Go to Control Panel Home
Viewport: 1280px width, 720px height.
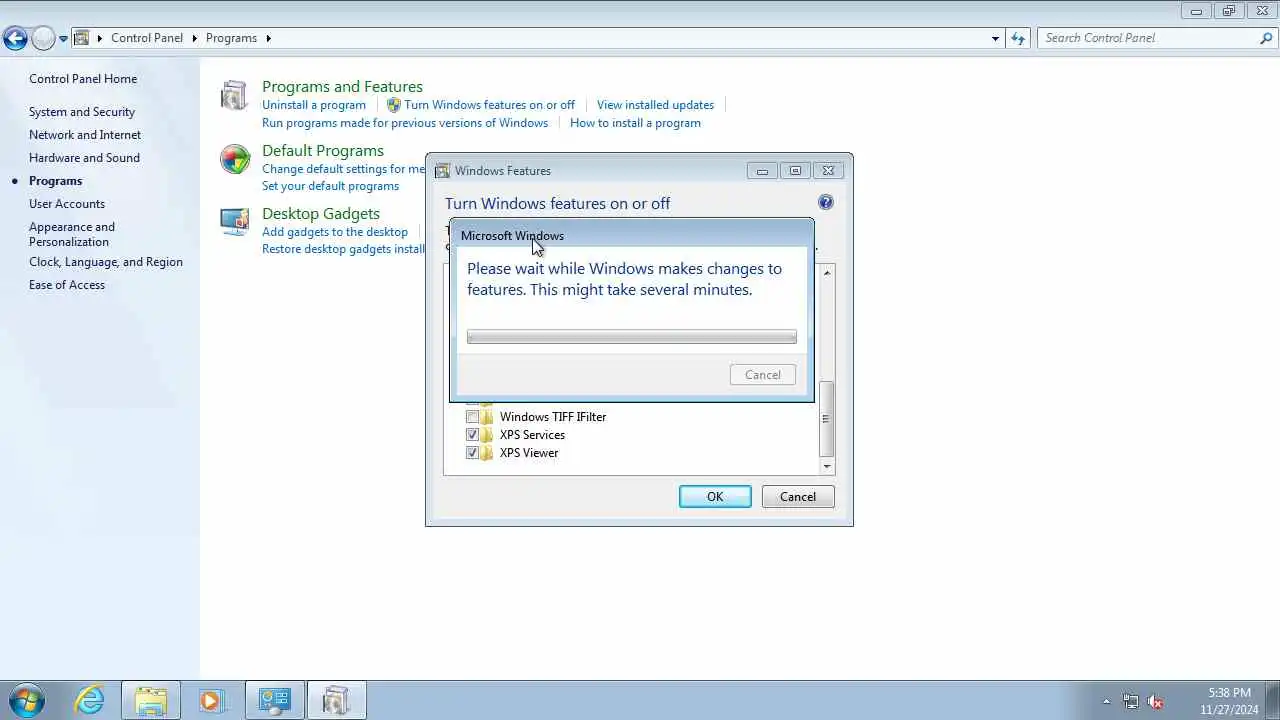point(83,79)
